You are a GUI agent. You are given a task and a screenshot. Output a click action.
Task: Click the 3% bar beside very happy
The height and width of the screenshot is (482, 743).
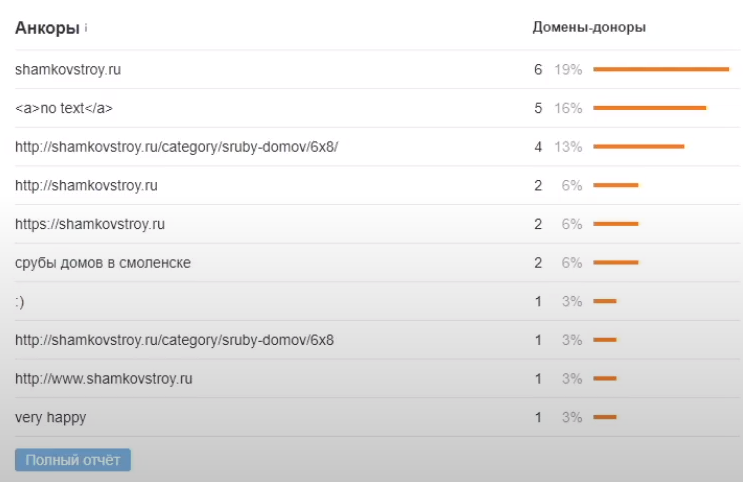click(605, 417)
